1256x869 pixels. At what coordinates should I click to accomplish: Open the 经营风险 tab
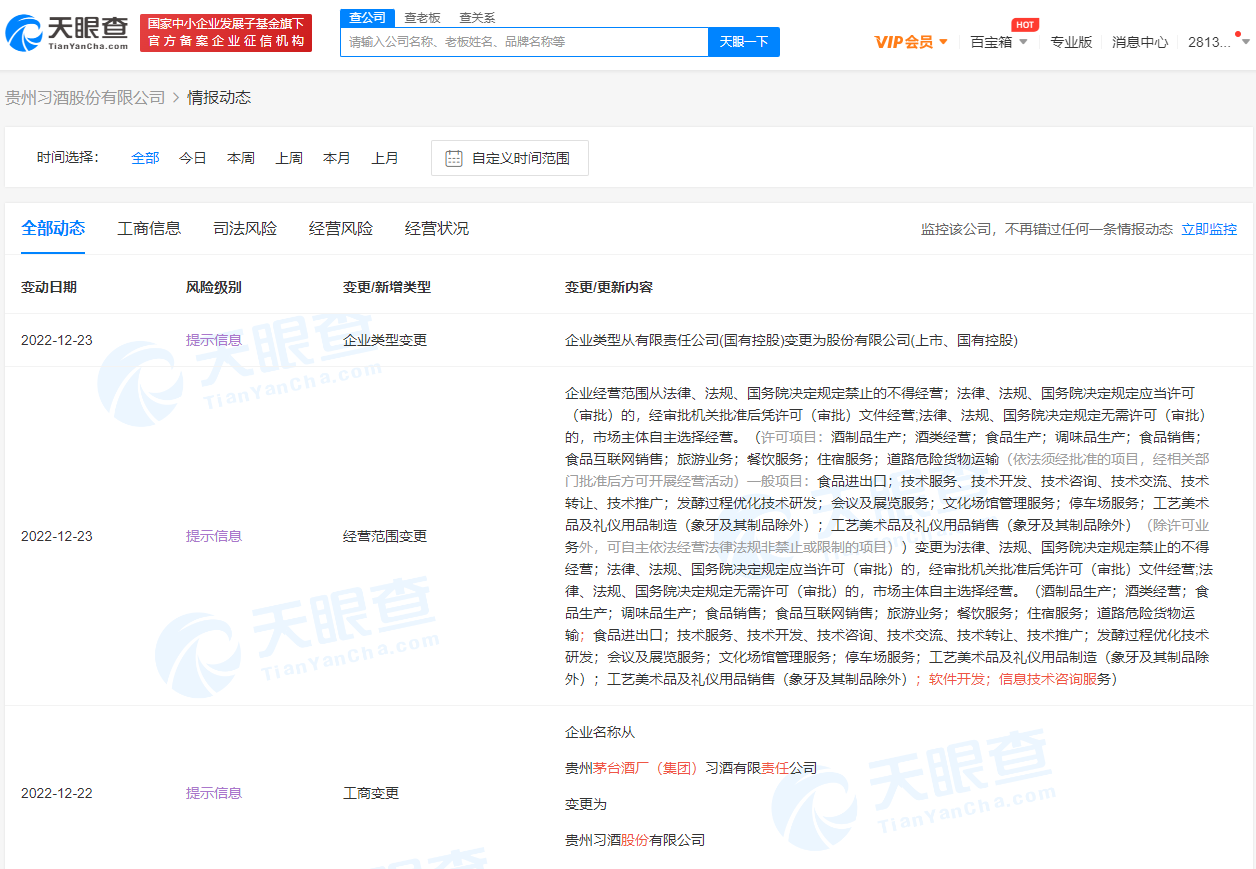(341, 228)
